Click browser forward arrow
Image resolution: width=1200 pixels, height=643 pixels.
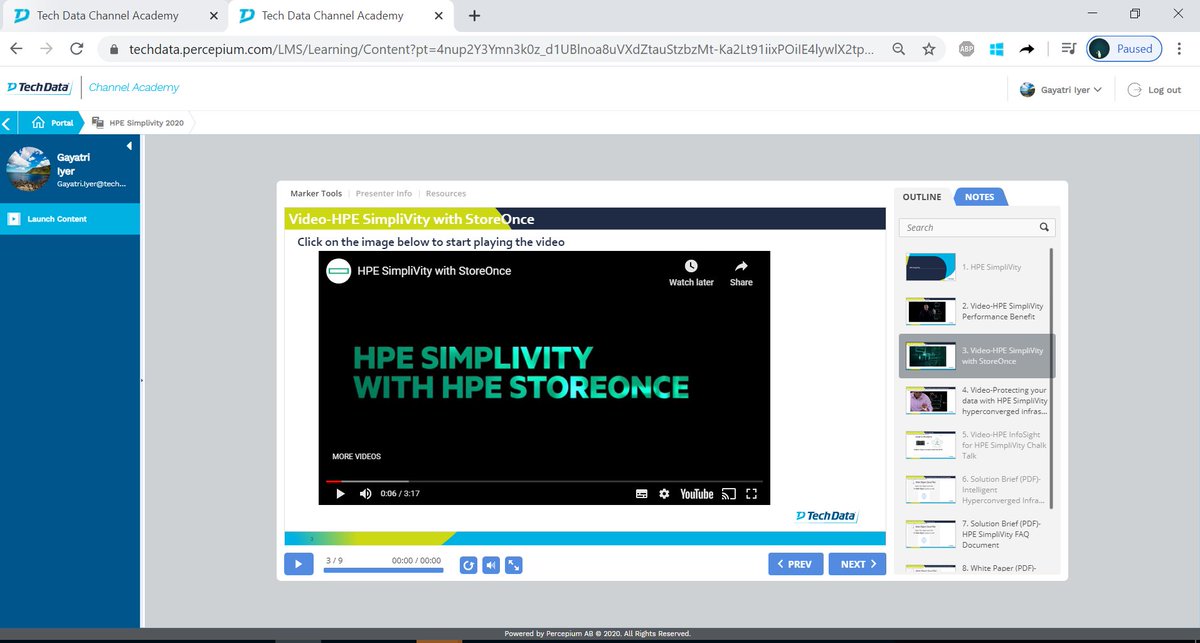(46, 48)
